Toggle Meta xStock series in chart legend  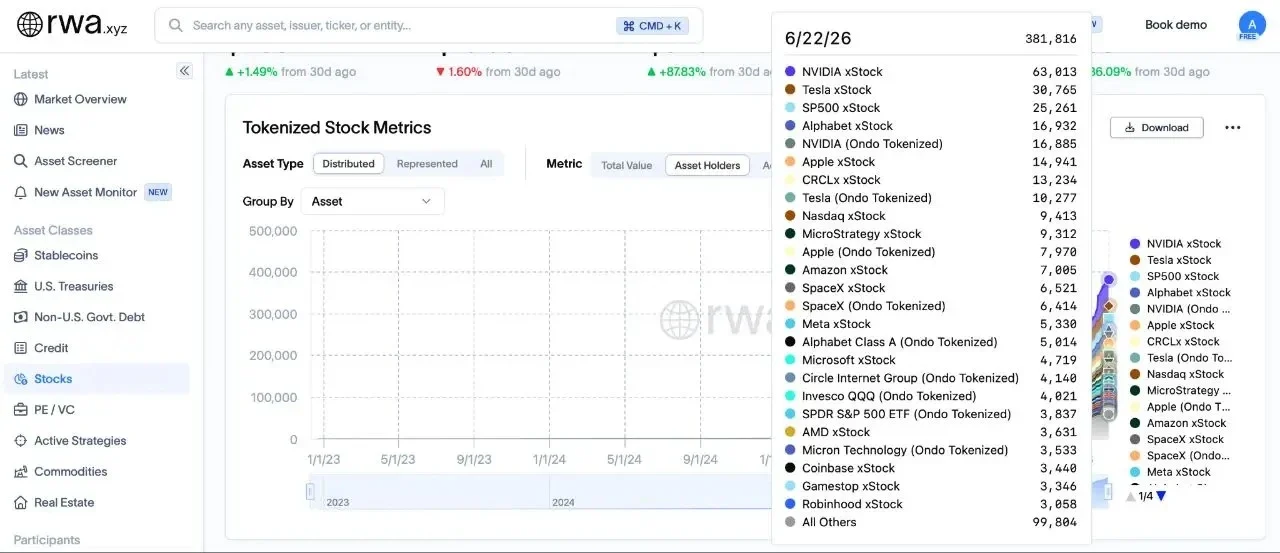click(x=1170, y=472)
